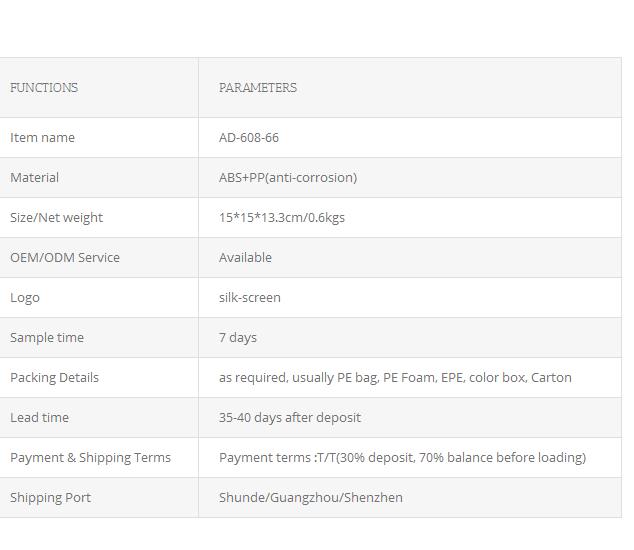634x550 pixels.
Task: Click the packing description mentioning PE bag
Action: click(395, 378)
